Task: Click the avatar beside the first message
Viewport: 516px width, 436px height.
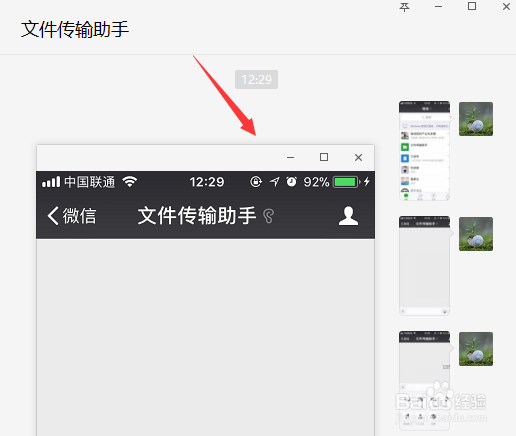Action: pyautogui.click(x=476, y=119)
